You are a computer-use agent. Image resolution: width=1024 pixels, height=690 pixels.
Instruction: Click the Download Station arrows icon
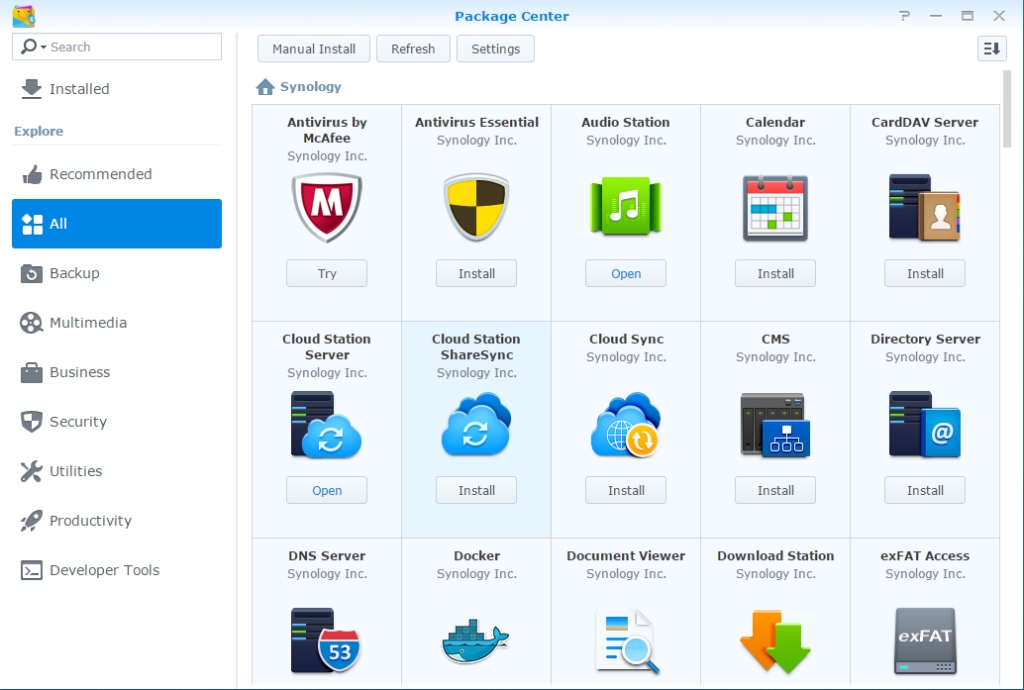[x=775, y=641]
